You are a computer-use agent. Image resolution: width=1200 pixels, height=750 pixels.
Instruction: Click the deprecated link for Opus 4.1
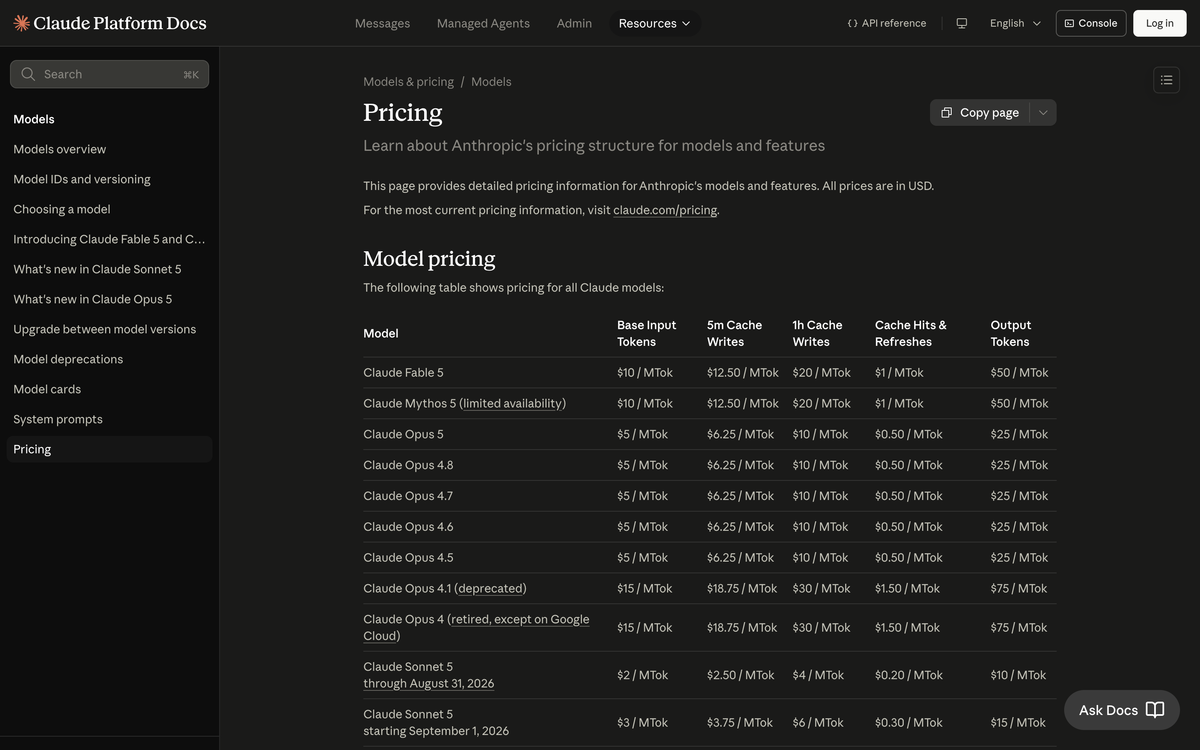(490, 589)
